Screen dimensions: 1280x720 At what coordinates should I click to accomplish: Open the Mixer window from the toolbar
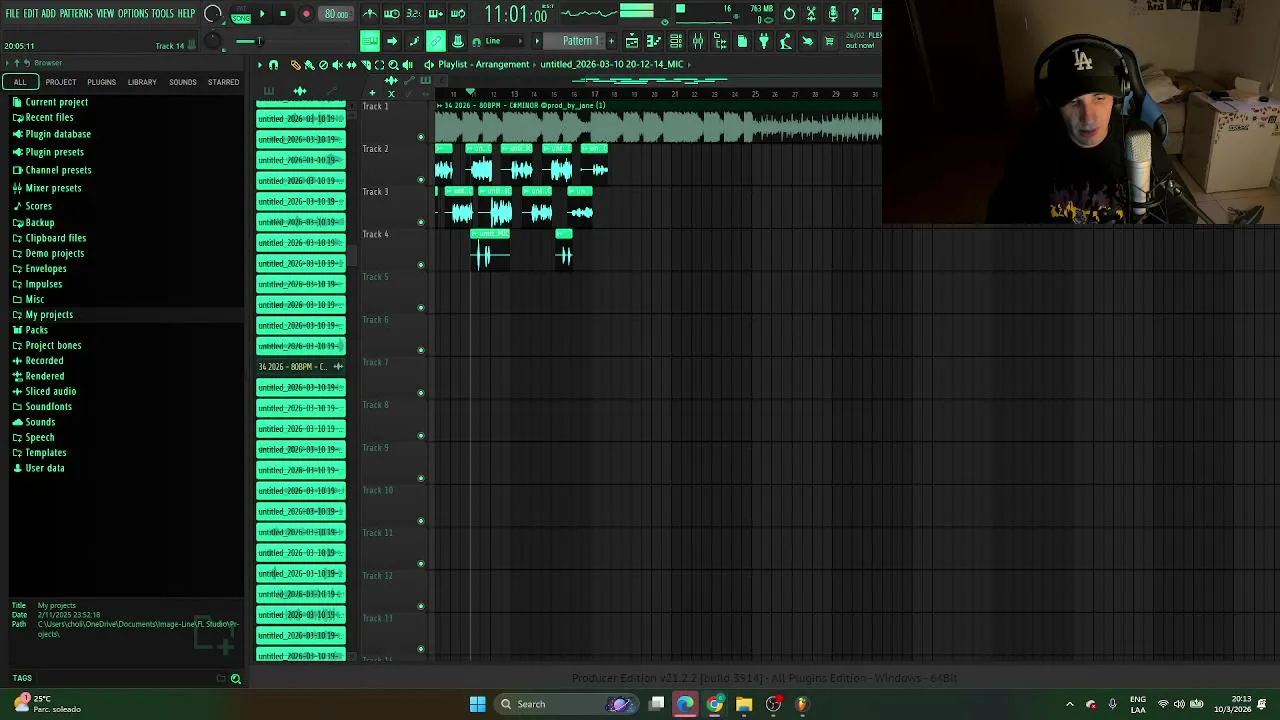click(698, 41)
